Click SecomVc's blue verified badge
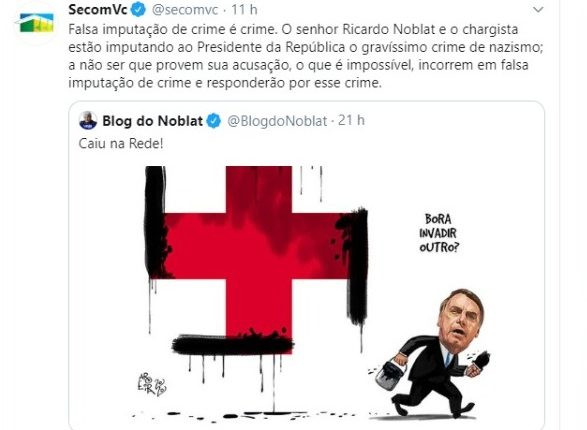 tap(139, 10)
